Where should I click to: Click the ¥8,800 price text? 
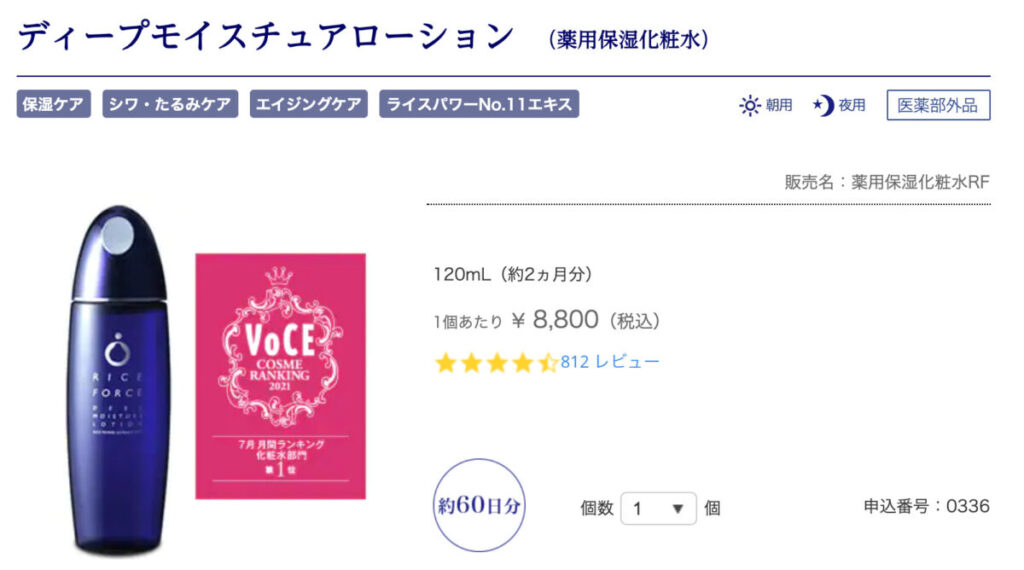pos(566,320)
